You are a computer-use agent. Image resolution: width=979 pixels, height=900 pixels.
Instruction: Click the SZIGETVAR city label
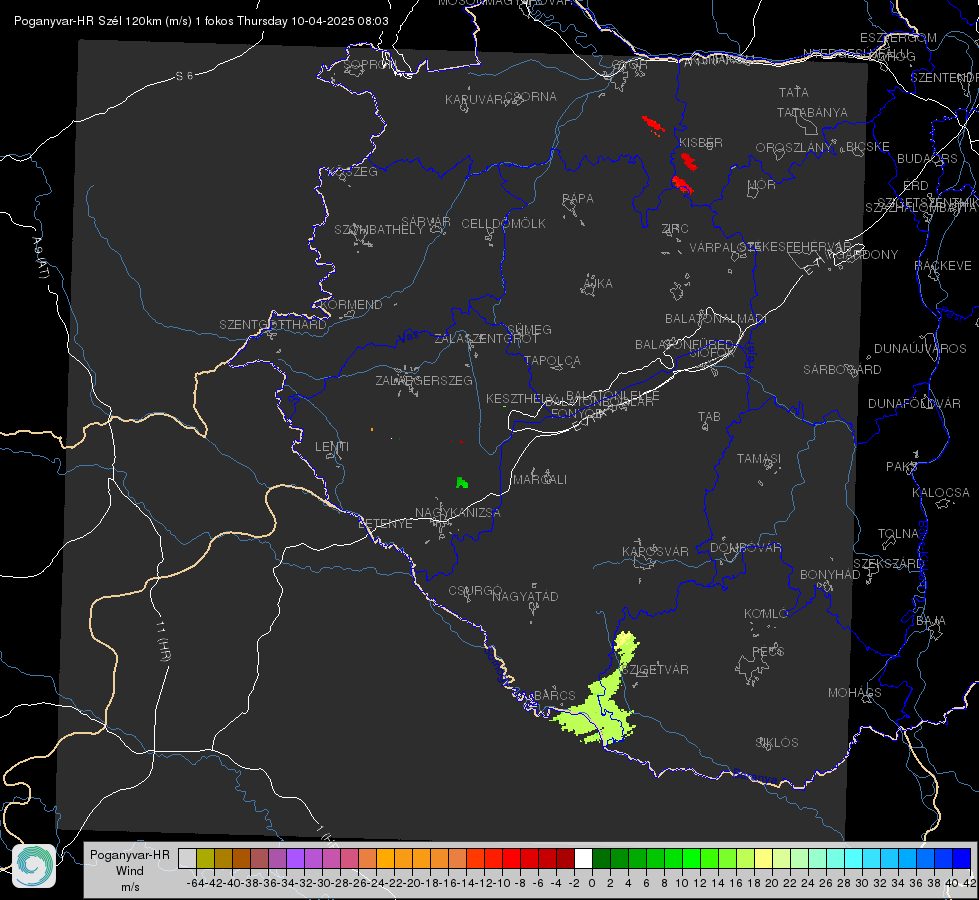(655, 670)
